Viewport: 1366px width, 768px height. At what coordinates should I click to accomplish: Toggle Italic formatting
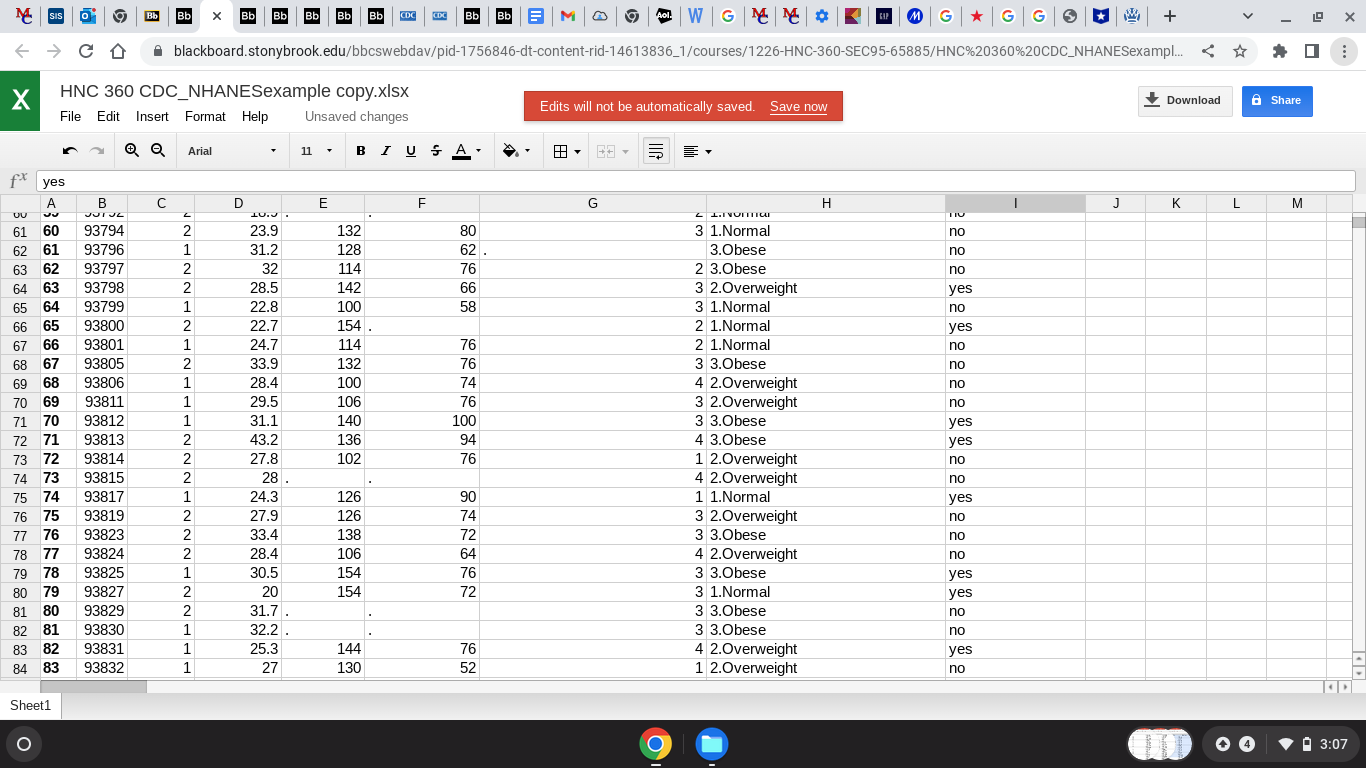tap(385, 150)
